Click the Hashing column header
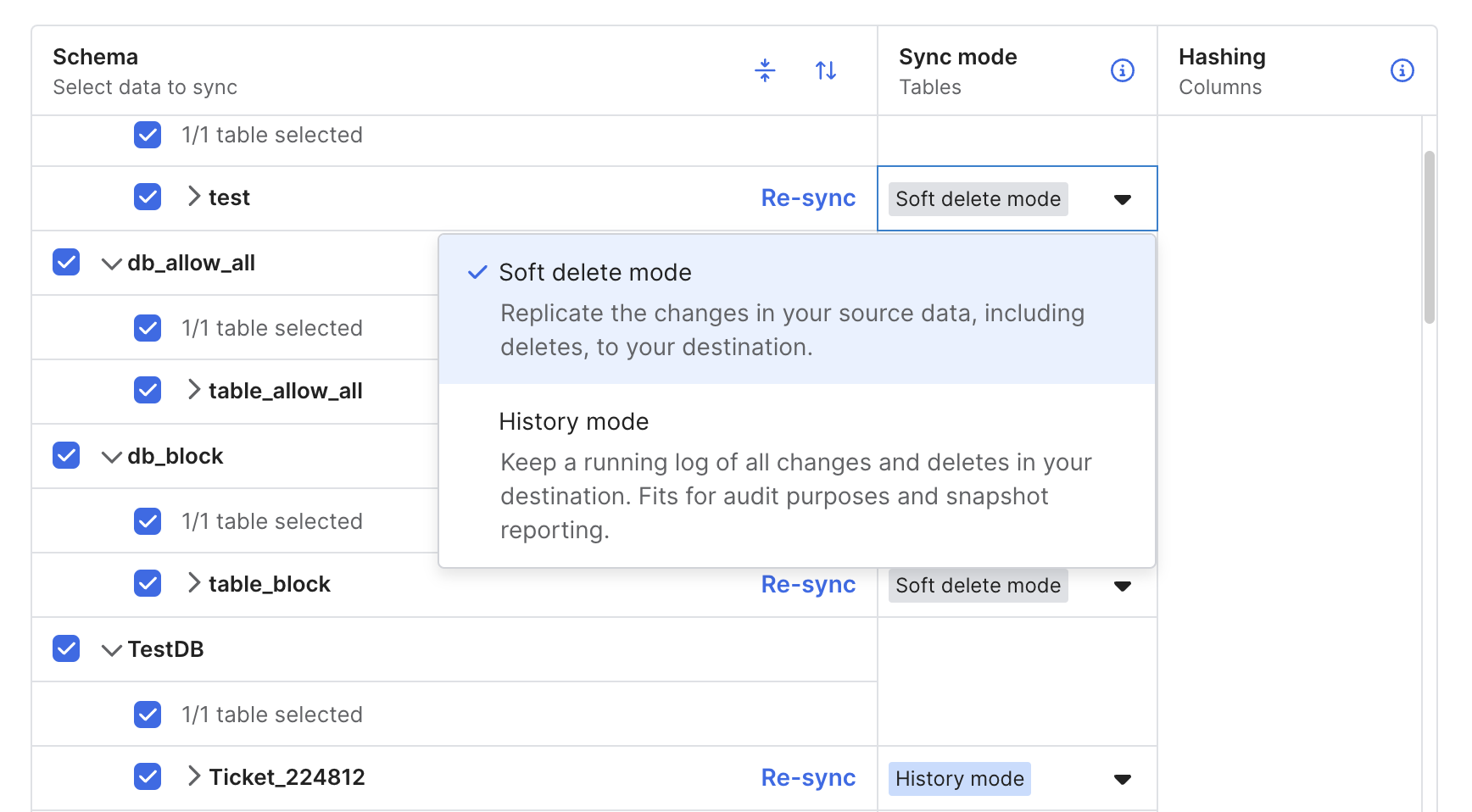 click(1222, 57)
